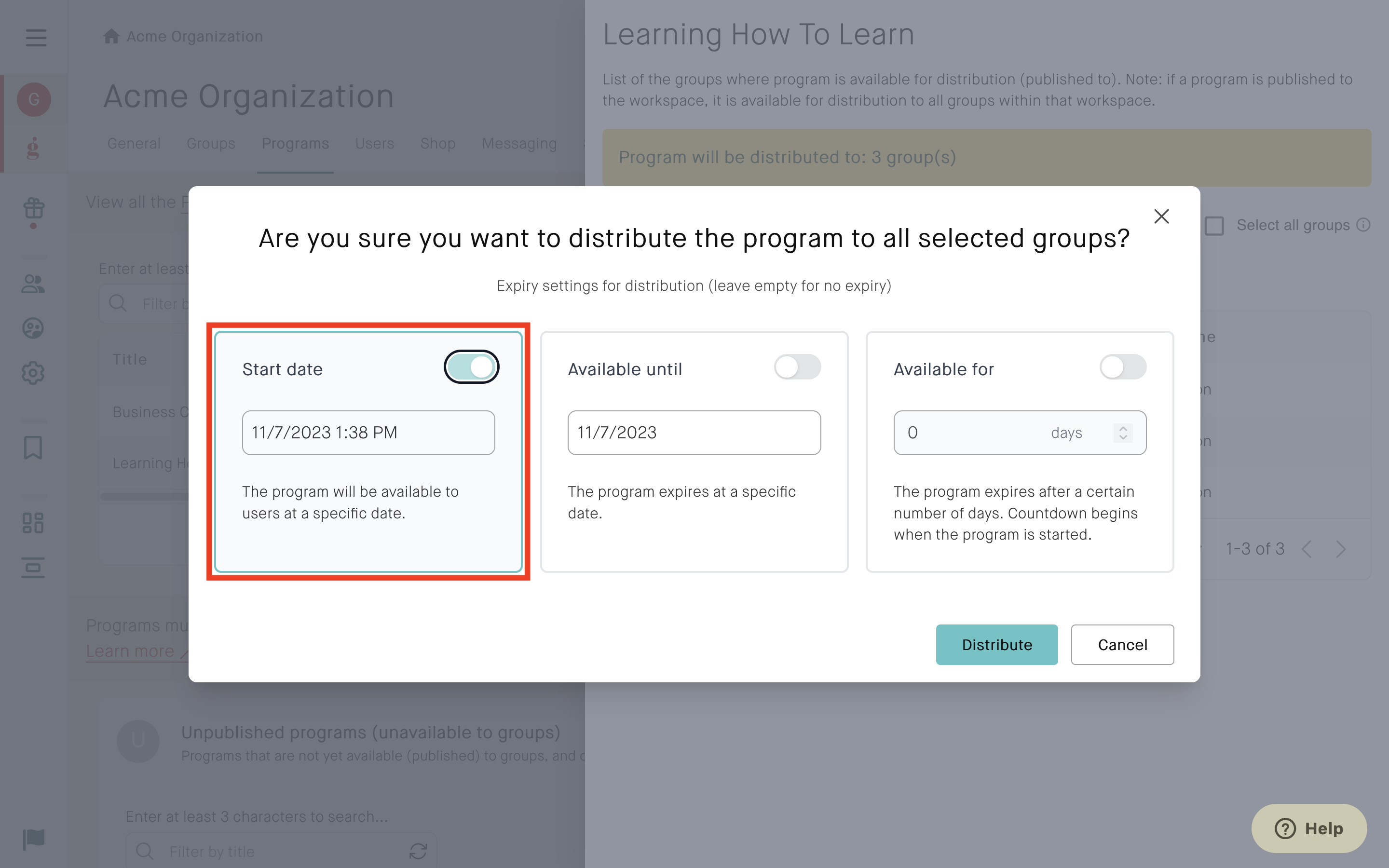Click the days stepper arrows

click(x=1123, y=432)
